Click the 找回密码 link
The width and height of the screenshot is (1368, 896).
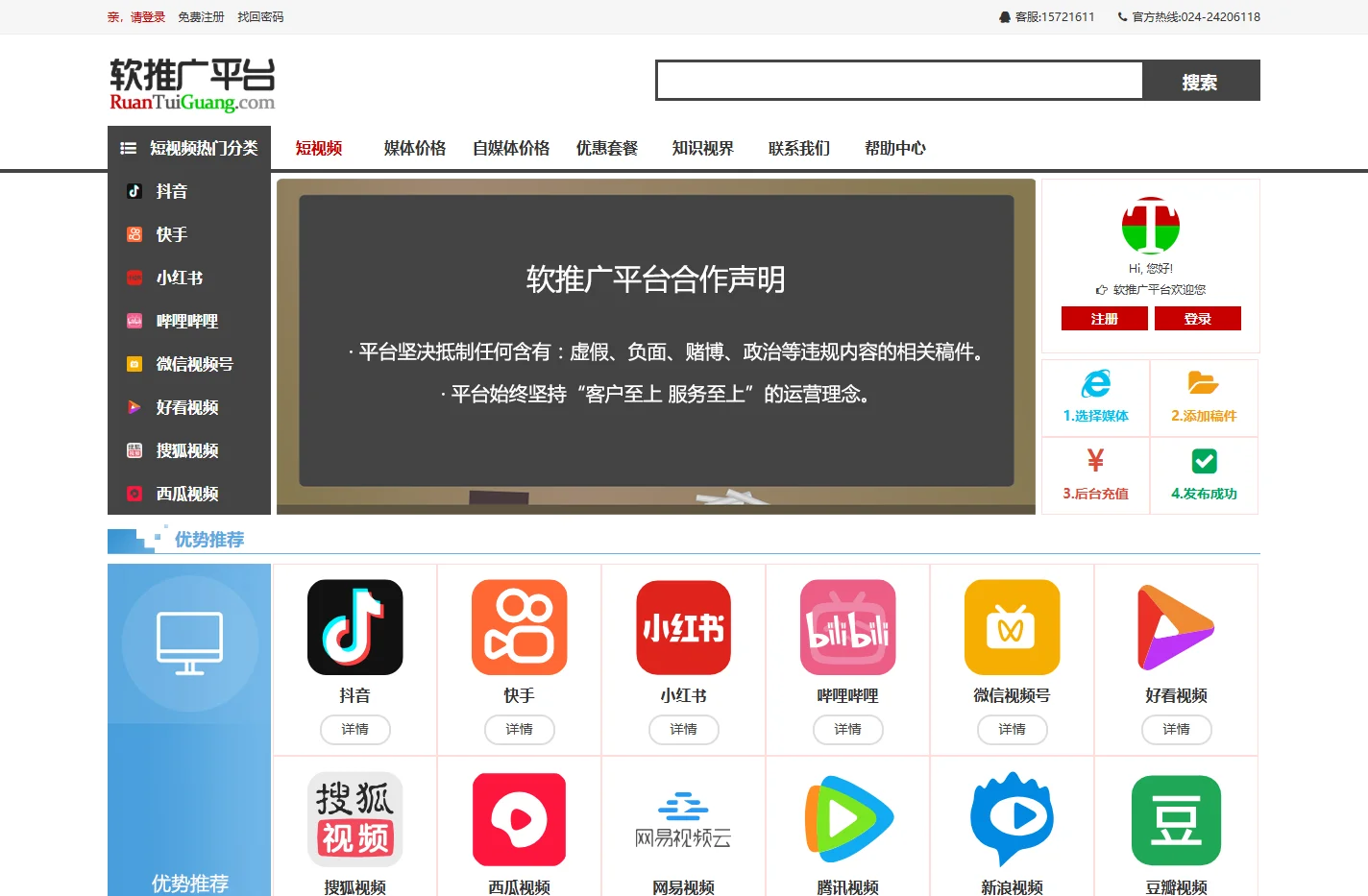coord(260,17)
